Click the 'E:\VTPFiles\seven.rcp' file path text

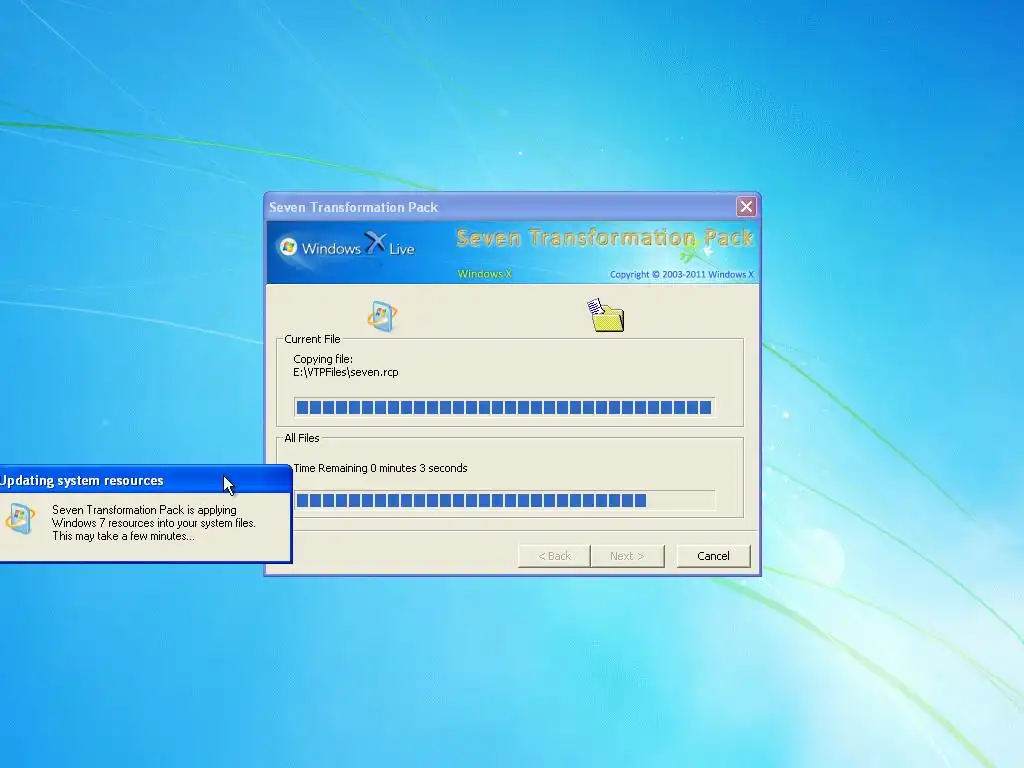click(x=345, y=372)
